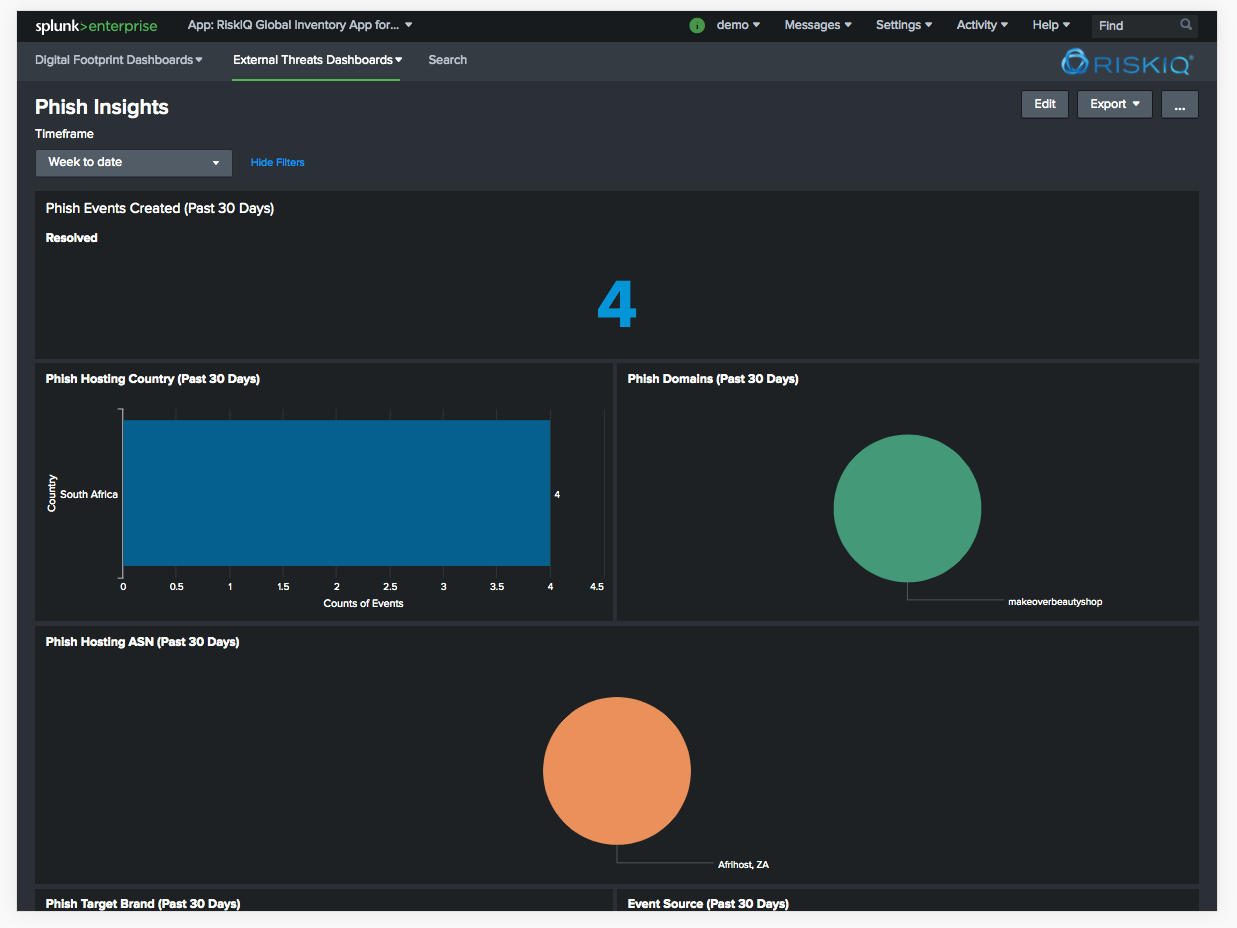The image size is (1237, 928).
Task: Go to the Search tab
Action: pyautogui.click(x=447, y=60)
